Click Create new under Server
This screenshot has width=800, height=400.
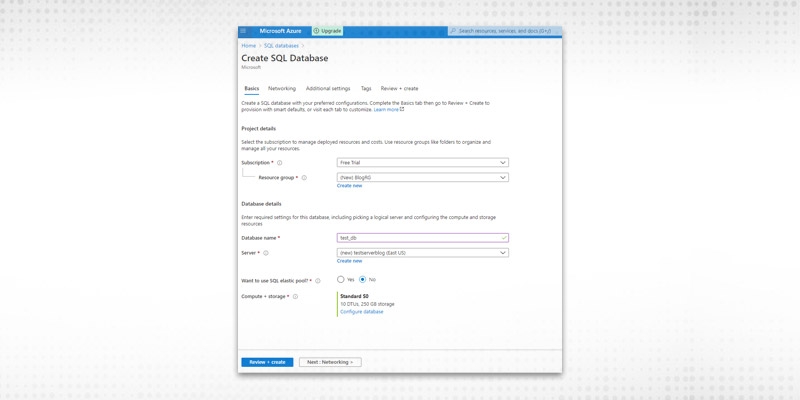click(x=349, y=261)
